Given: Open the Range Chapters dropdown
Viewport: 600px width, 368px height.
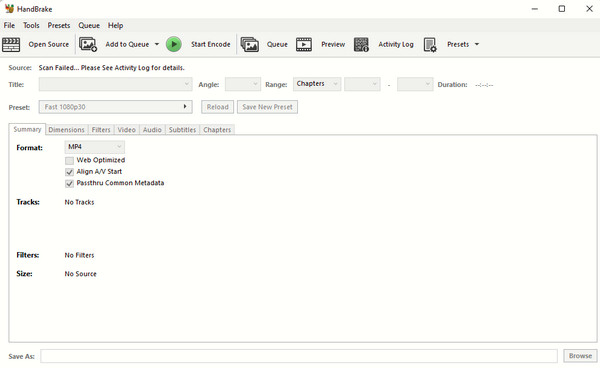Looking at the screenshot, I should pyautogui.click(x=317, y=84).
